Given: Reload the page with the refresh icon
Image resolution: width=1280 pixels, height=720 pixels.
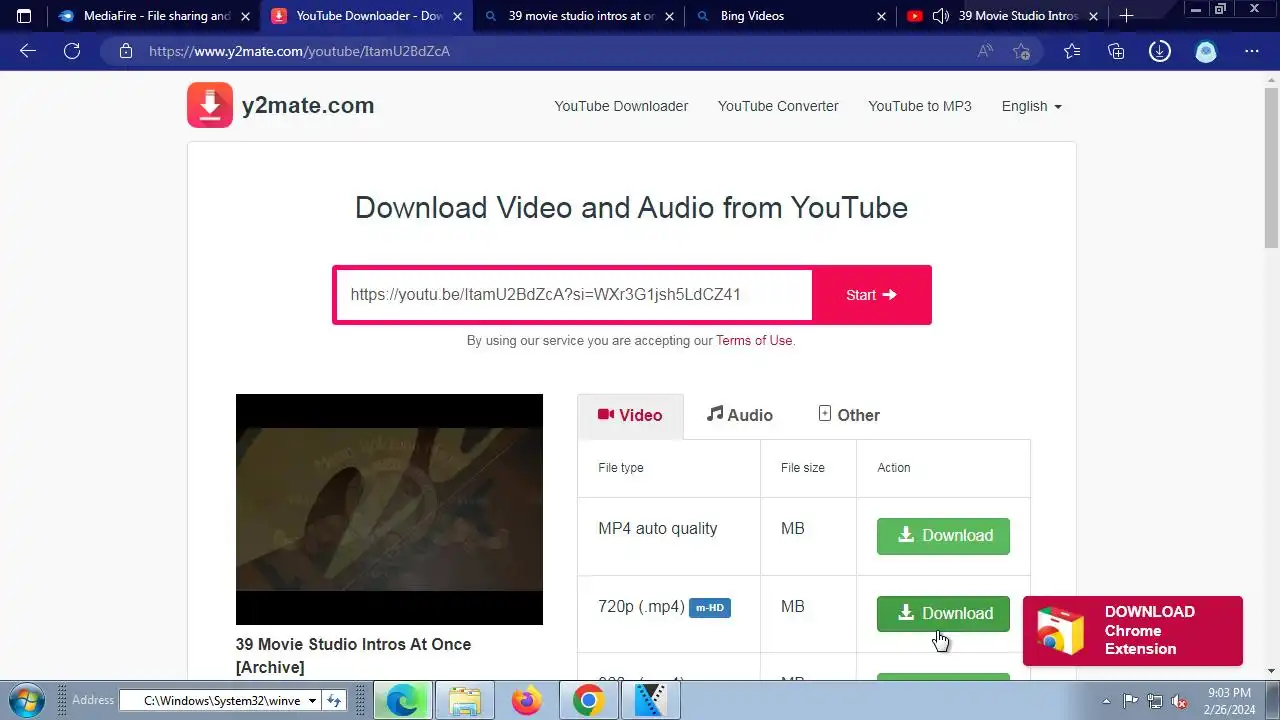Looking at the screenshot, I should pos(72,51).
